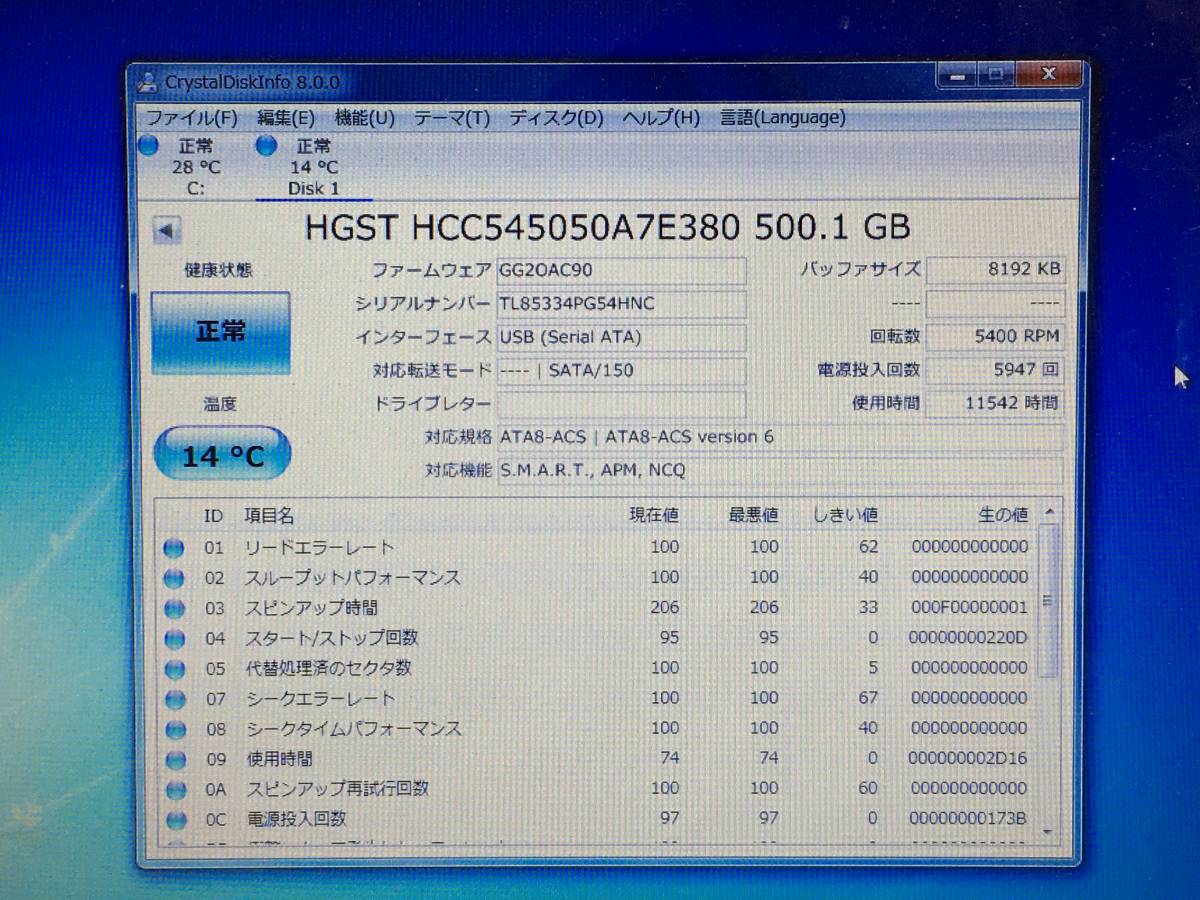Image resolution: width=1200 pixels, height=900 pixels.
Task: Click the status orb for 代替処理済のセクタ数 row
Action: point(175,668)
